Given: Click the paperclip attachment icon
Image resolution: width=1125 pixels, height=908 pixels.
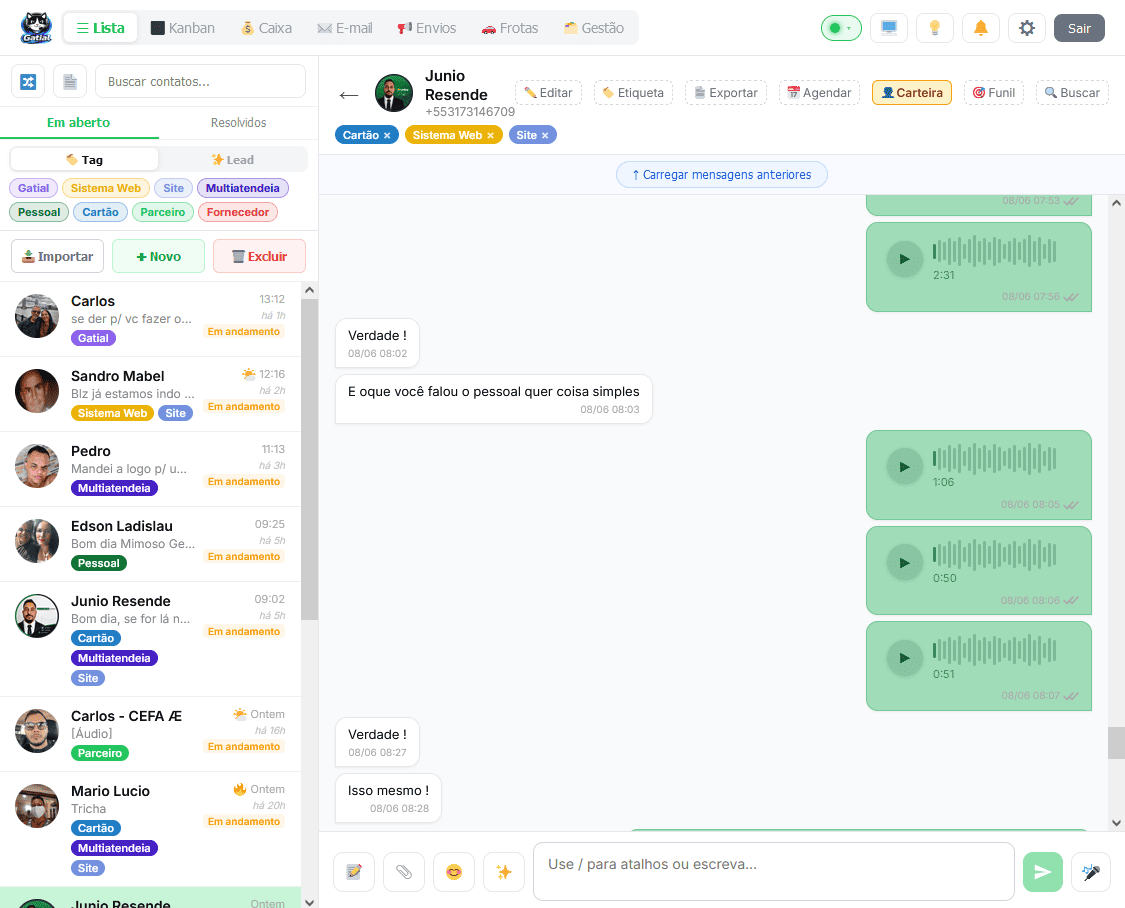Looking at the screenshot, I should pos(404,871).
